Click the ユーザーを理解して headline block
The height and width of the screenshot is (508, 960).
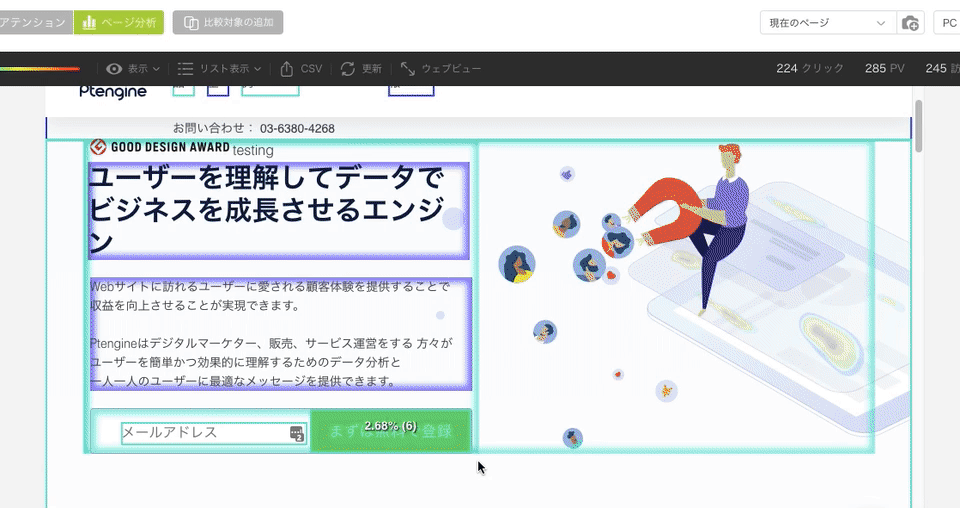tap(279, 211)
